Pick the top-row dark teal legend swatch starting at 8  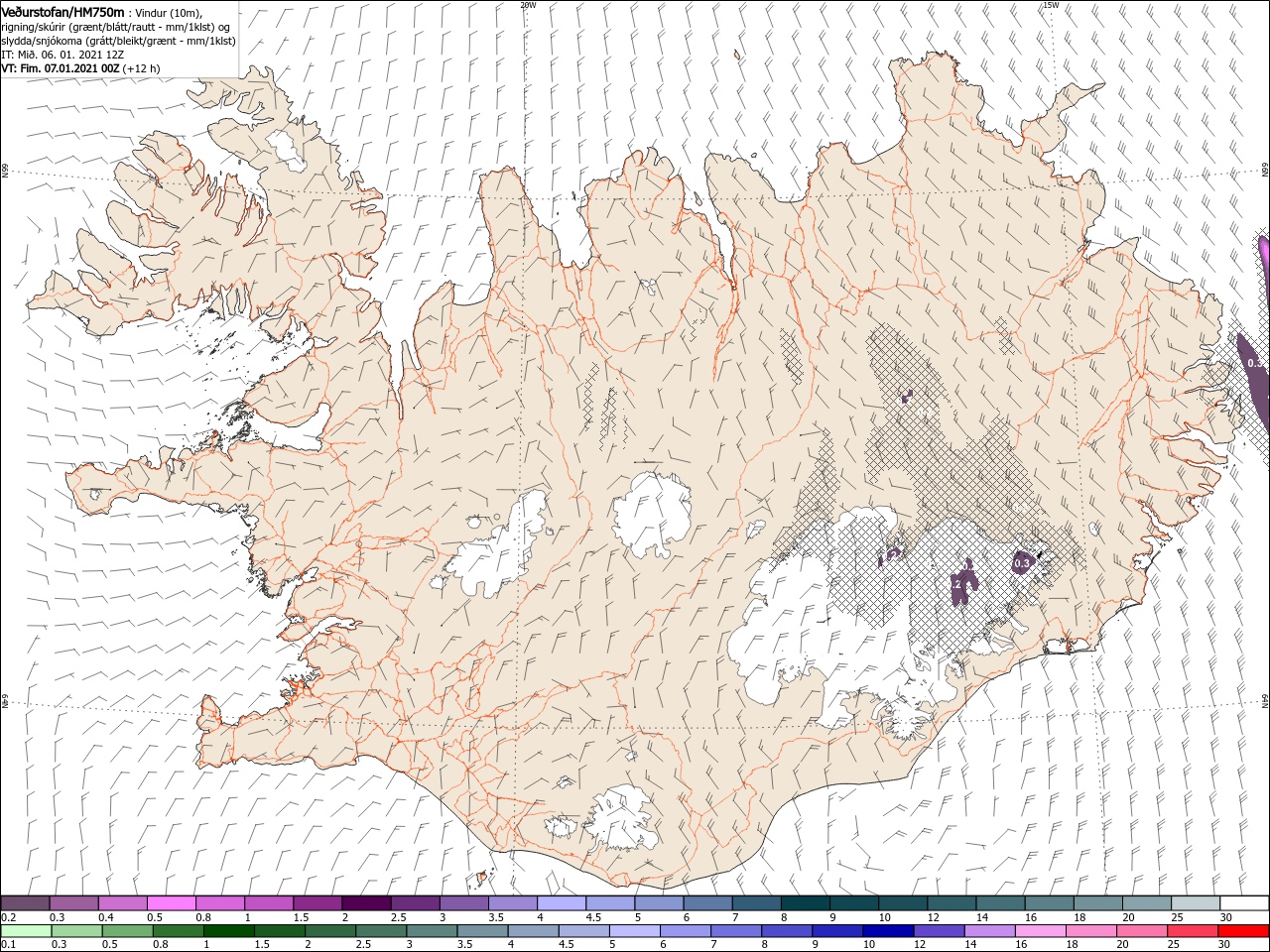(x=806, y=902)
